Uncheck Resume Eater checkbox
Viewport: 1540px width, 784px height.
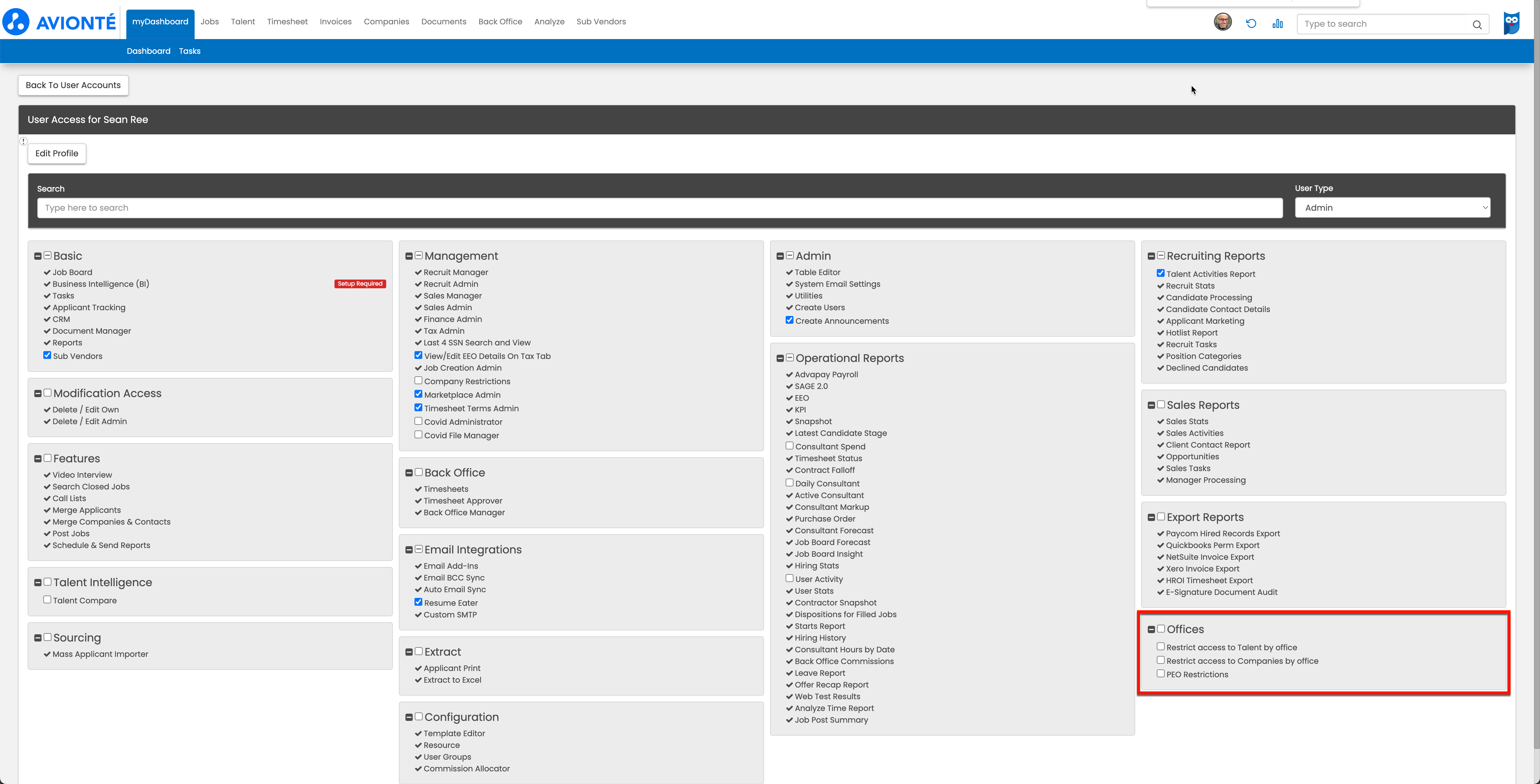coord(418,602)
